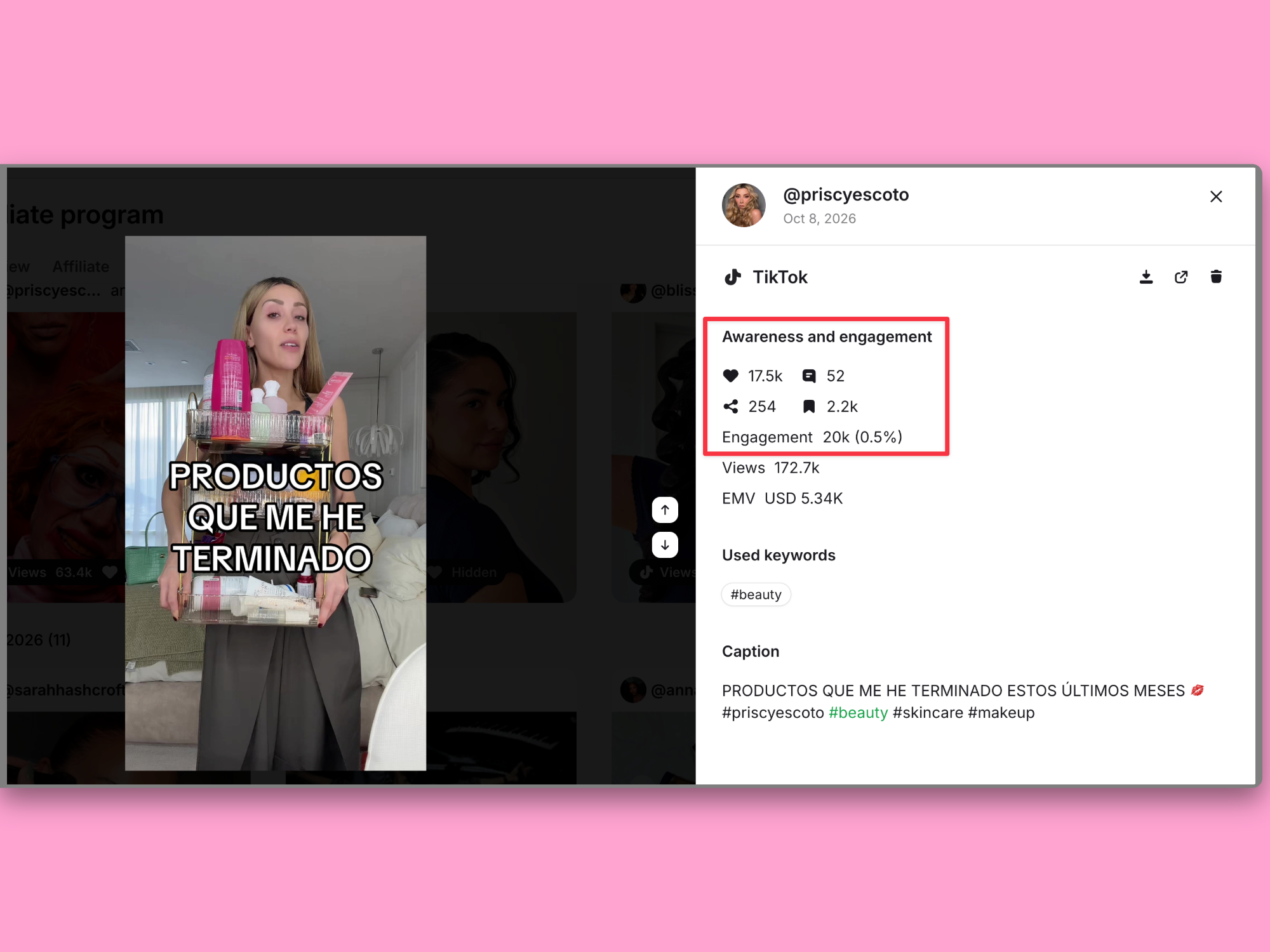Click the EMV USD 5.34K value
Viewport: 1270px width, 952px height.
782,498
